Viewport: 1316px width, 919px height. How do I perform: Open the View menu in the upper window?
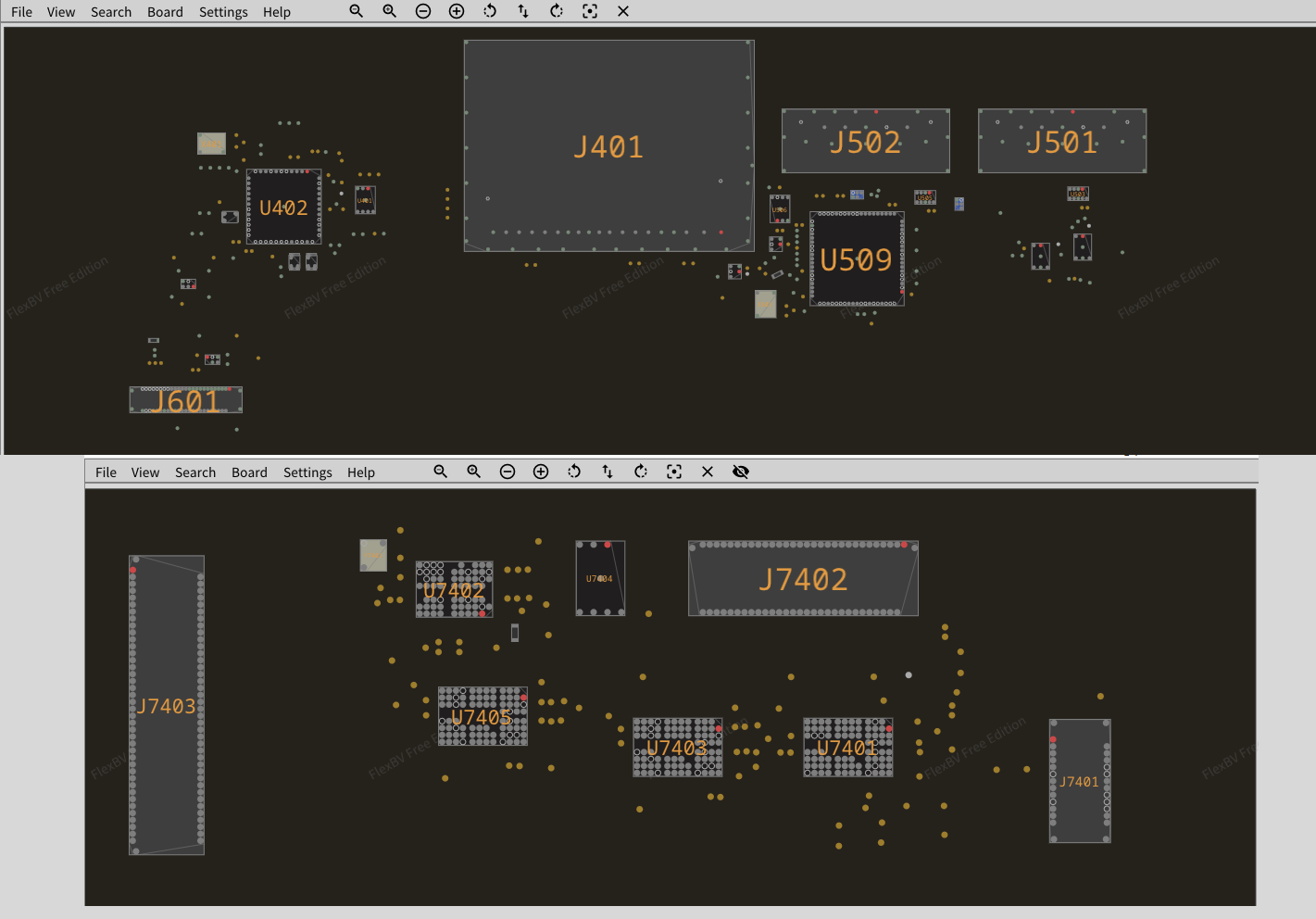pos(61,12)
